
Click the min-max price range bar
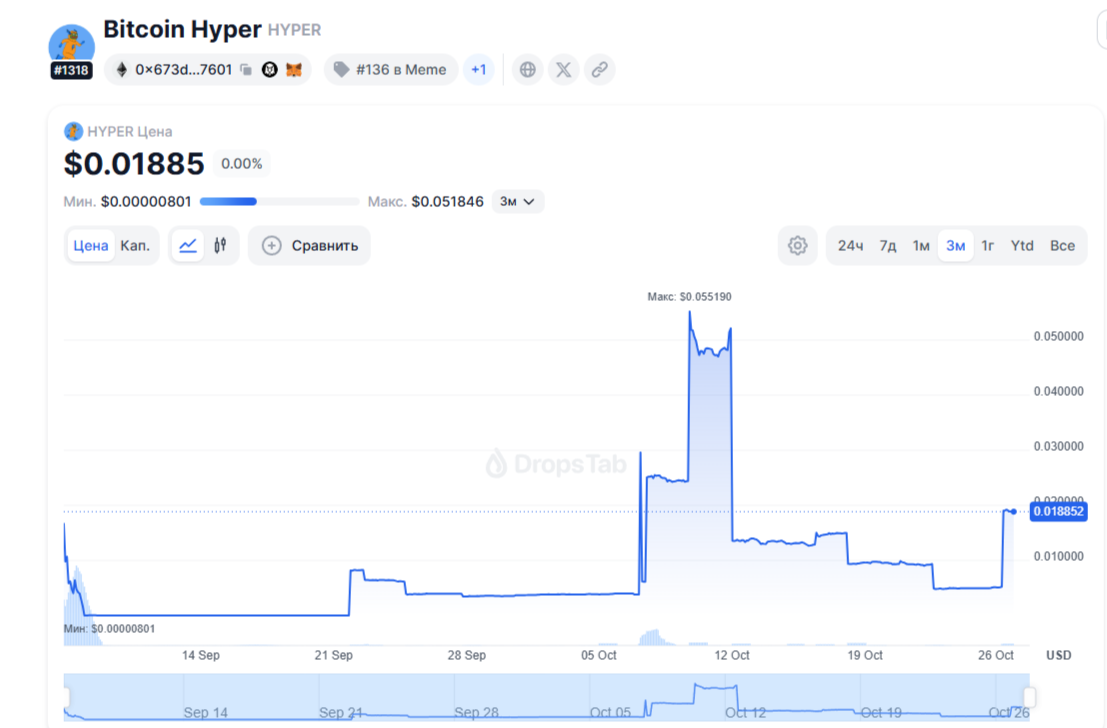tap(280, 201)
